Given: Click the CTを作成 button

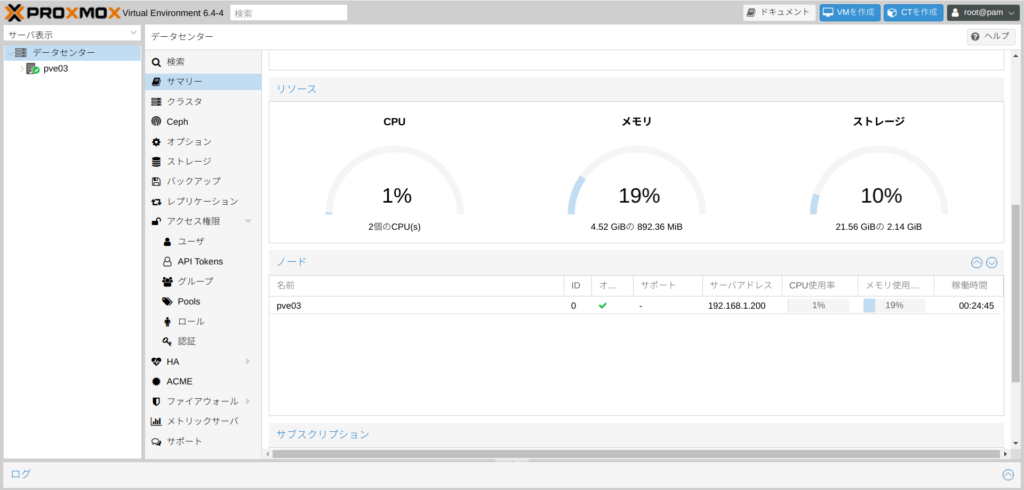Looking at the screenshot, I should [914, 12].
